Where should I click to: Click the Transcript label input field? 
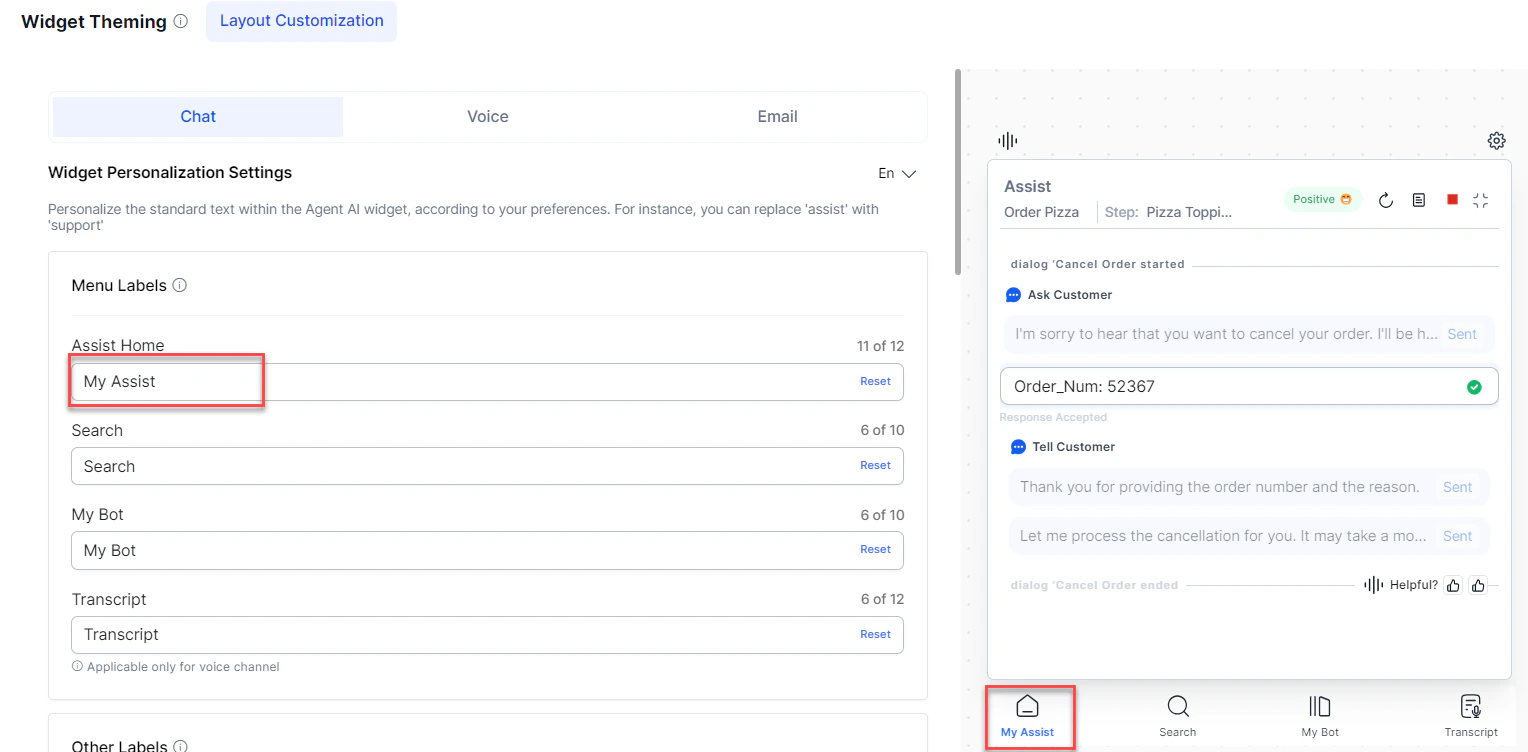(x=487, y=635)
